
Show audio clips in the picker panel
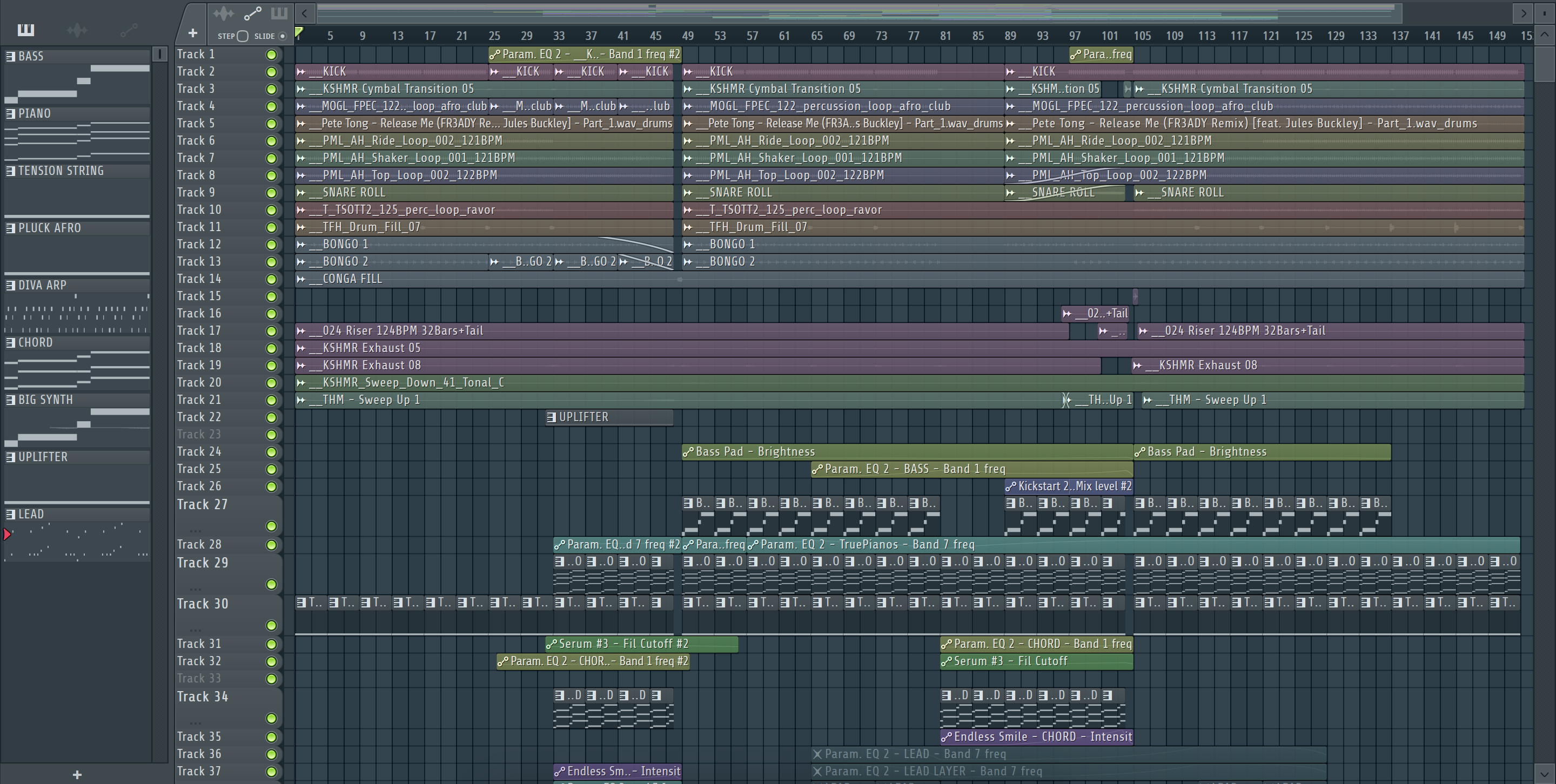click(x=77, y=30)
